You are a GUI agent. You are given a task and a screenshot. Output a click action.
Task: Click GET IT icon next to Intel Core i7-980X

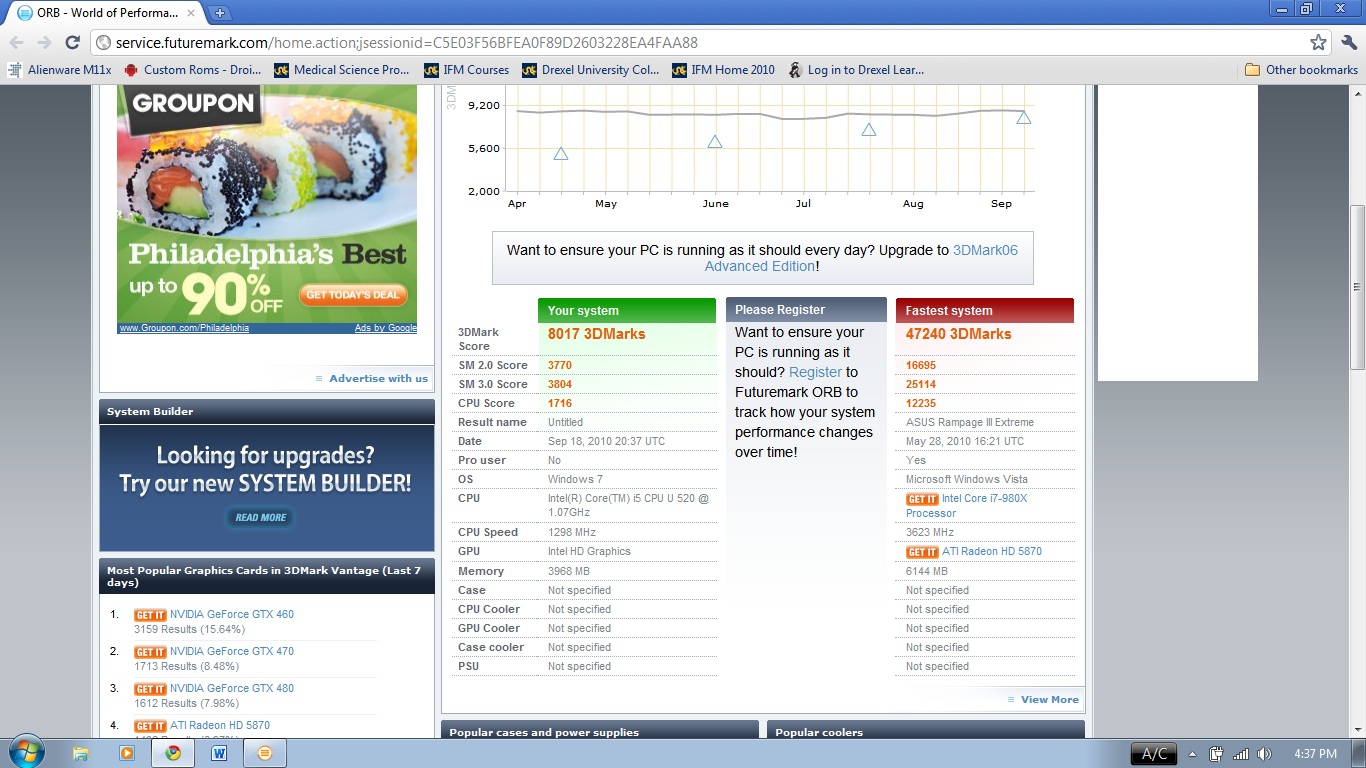point(922,499)
